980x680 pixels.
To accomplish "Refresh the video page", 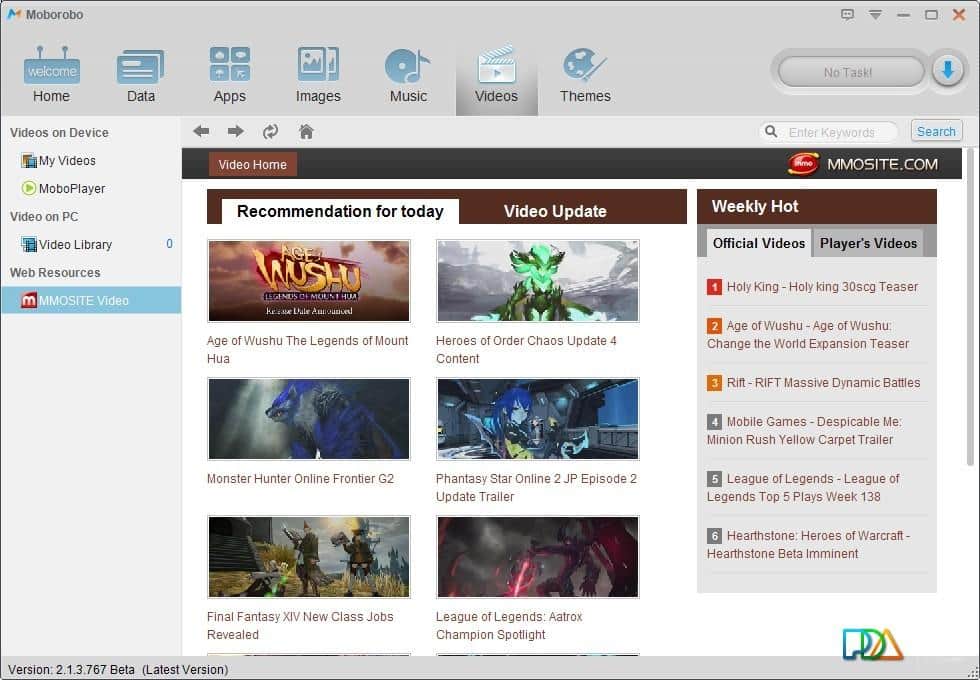I will [x=270, y=132].
